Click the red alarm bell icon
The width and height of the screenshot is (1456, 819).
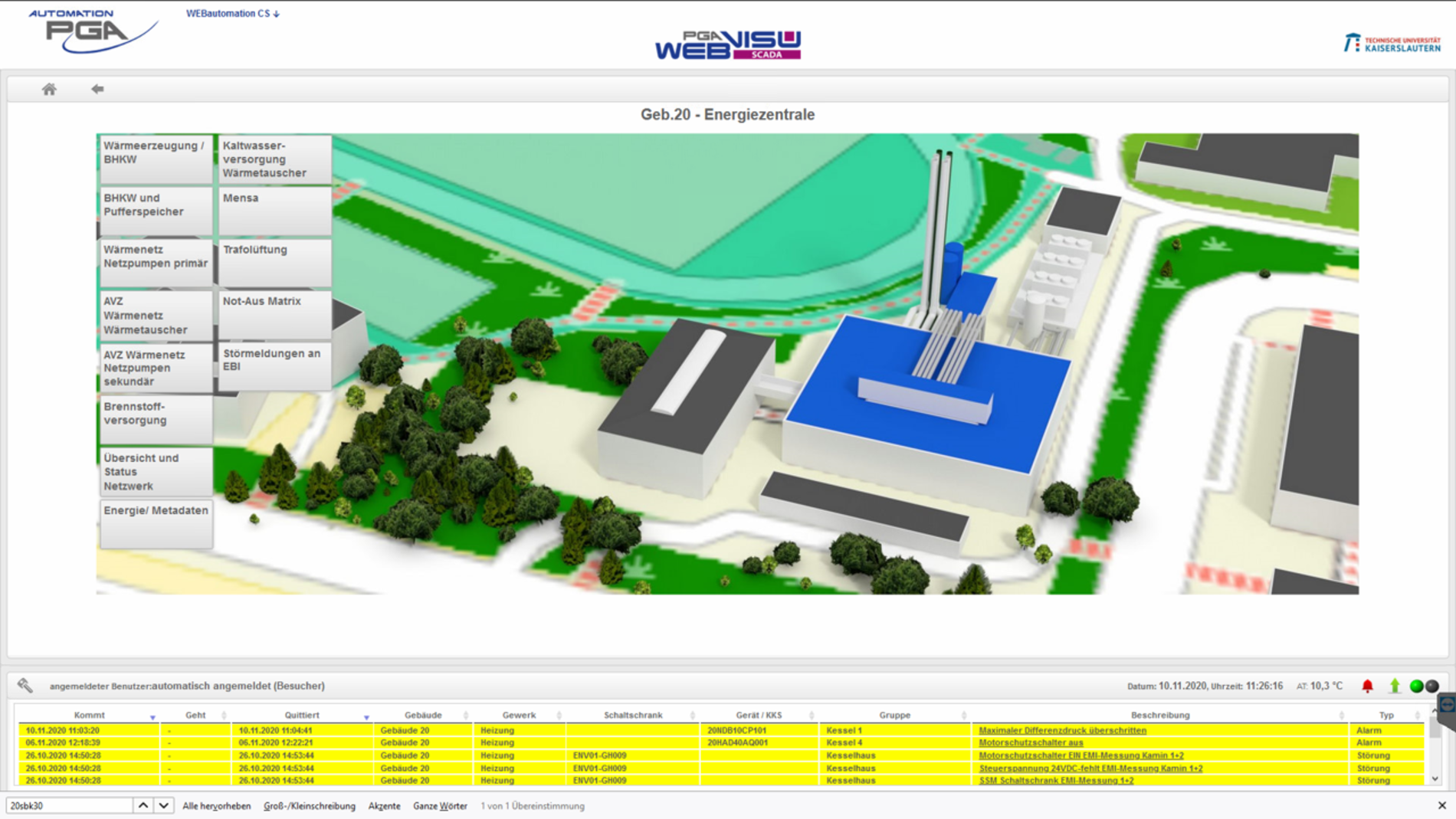coord(1367,686)
